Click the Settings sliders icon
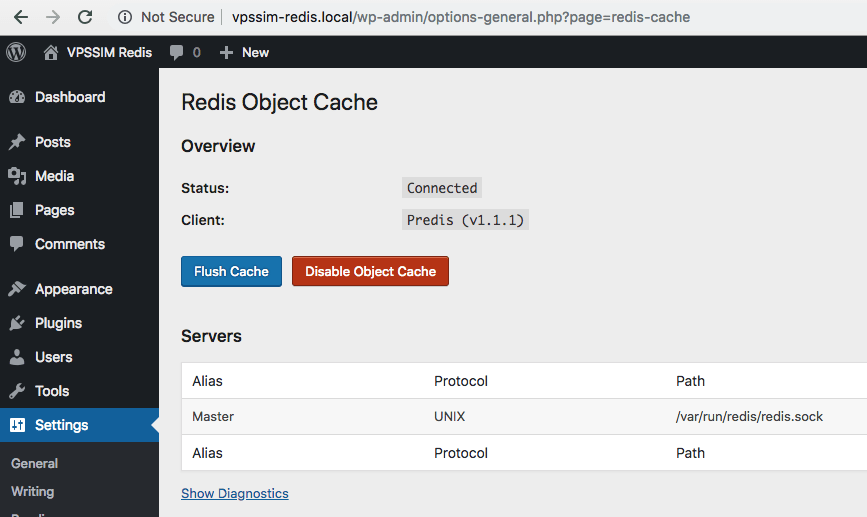The image size is (867, 517). click(17, 425)
